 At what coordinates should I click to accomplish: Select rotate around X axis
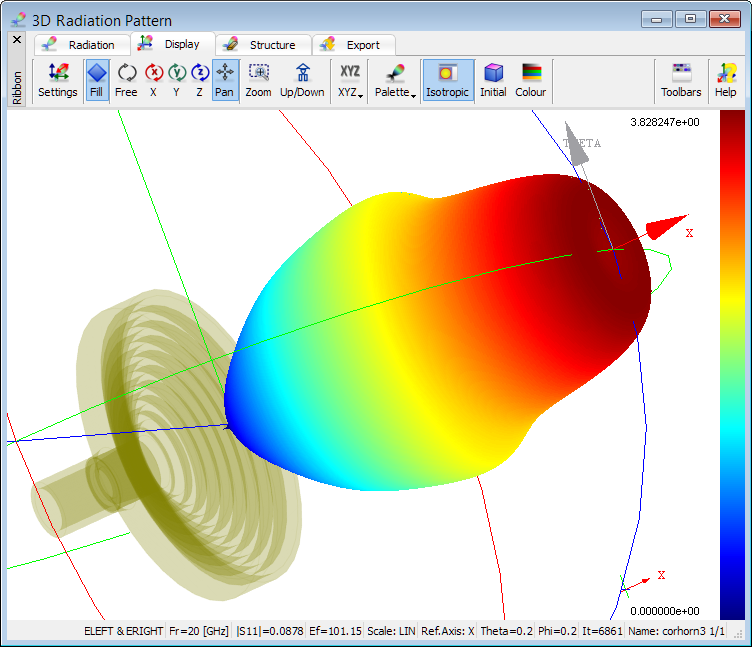point(153,80)
